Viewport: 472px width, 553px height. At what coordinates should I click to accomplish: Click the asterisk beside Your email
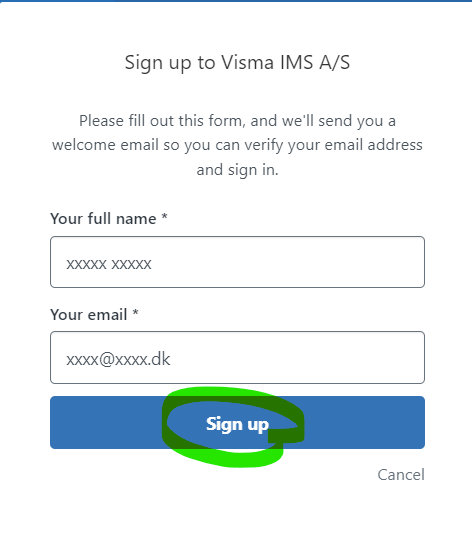click(x=135, y=312)
